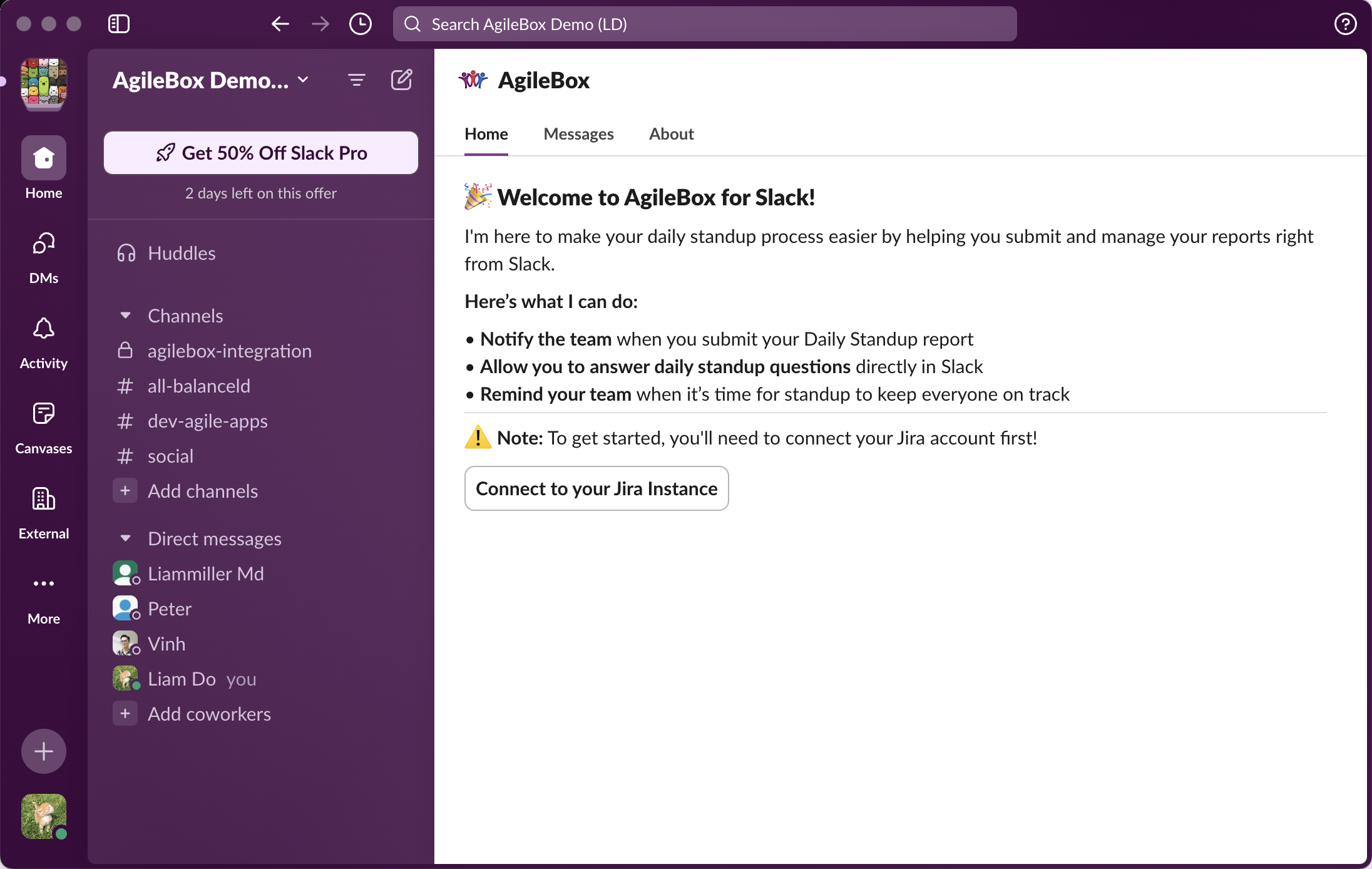Open the dev-agile-apps channel
The width and height of the screenshot is (1372, 869).
click(207, 421)
